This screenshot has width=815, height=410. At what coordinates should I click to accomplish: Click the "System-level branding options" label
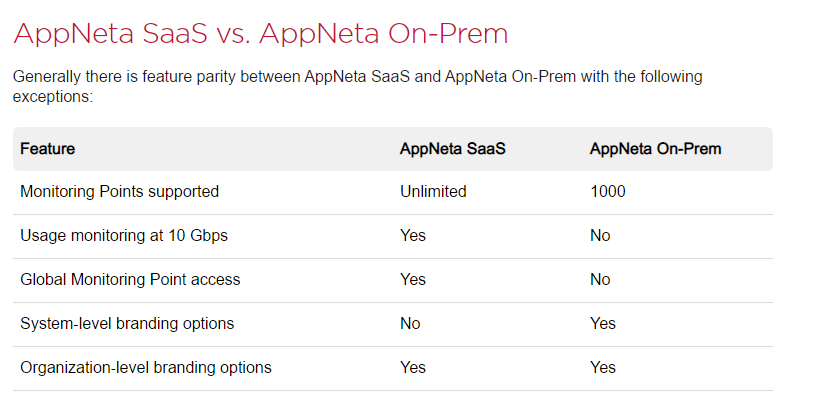point(127,323)
